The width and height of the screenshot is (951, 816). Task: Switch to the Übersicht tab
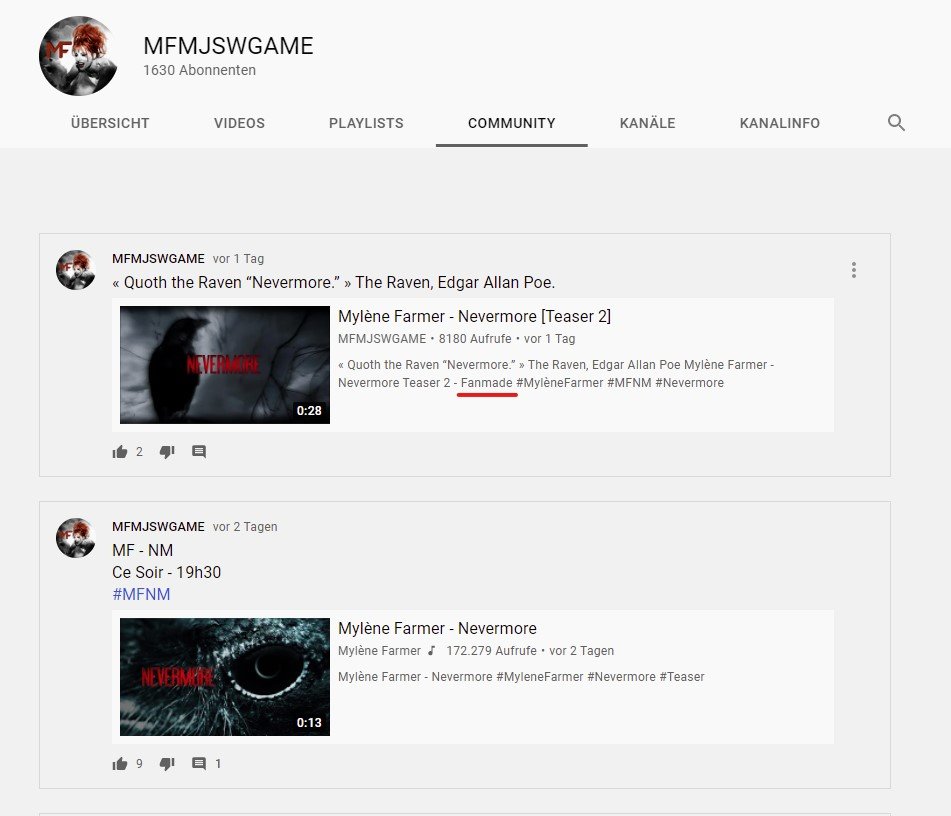[110, 123]
